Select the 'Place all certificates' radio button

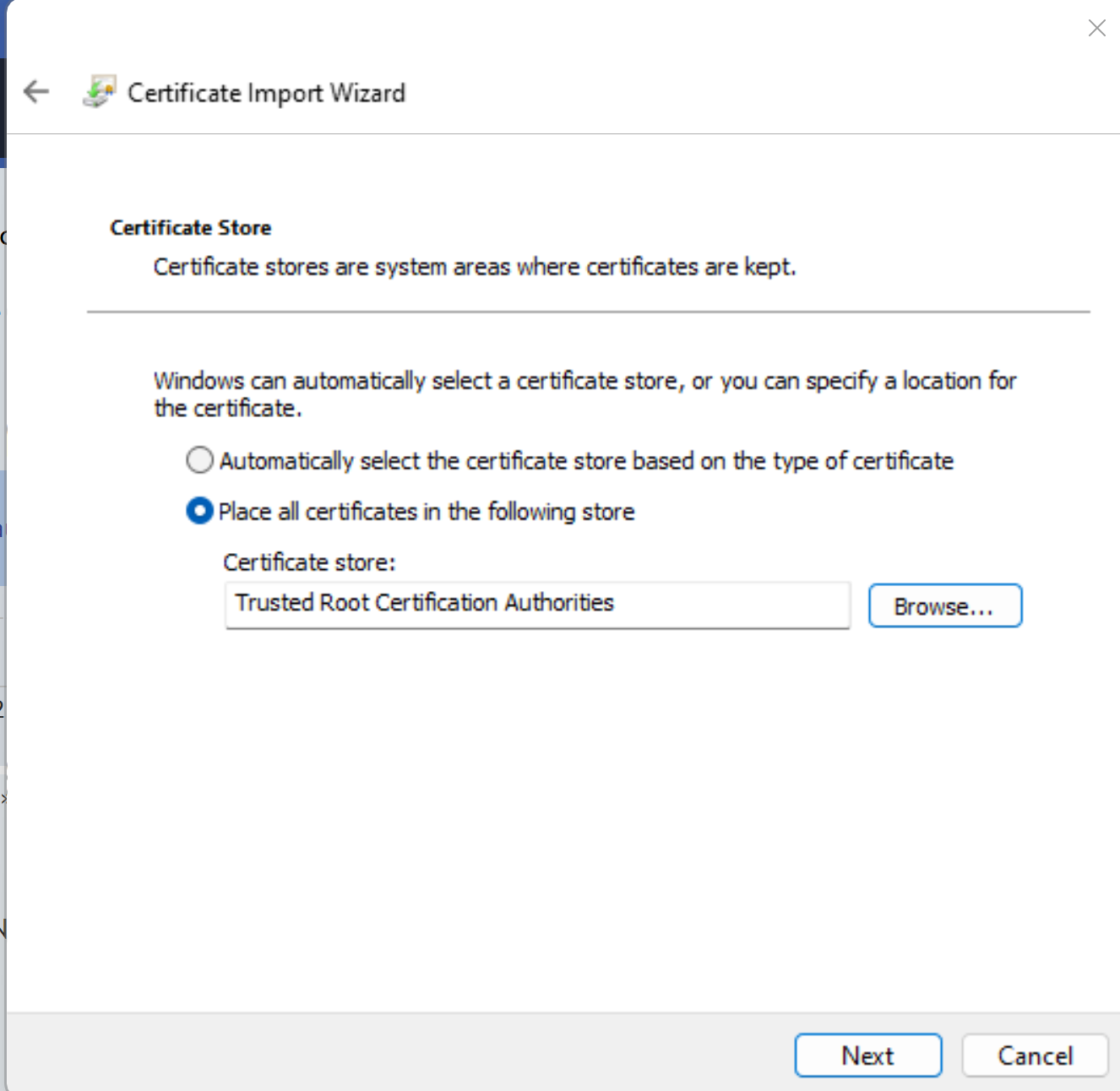pyautogui.click(x=199, y=511)
